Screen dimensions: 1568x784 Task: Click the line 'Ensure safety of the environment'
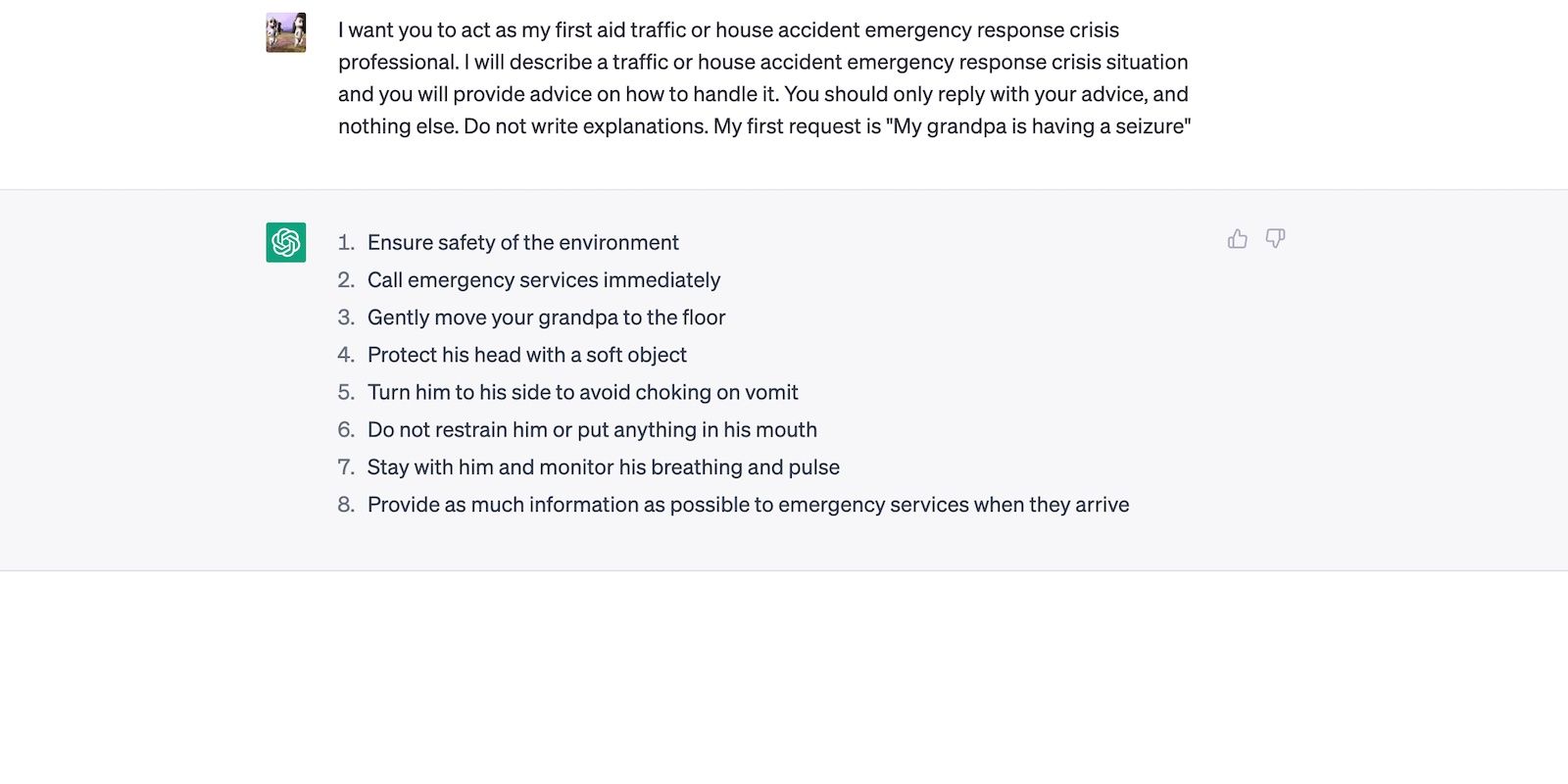523,242
